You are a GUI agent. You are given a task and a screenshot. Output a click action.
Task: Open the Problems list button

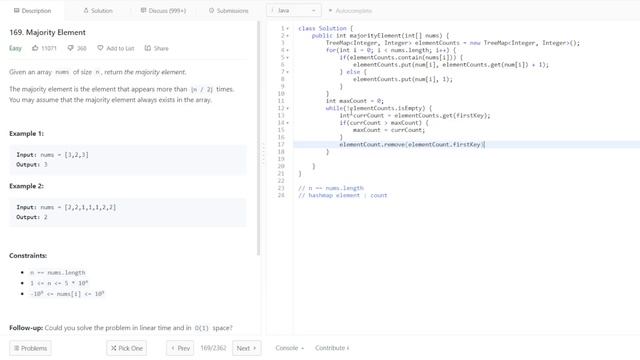pos(30,348)
